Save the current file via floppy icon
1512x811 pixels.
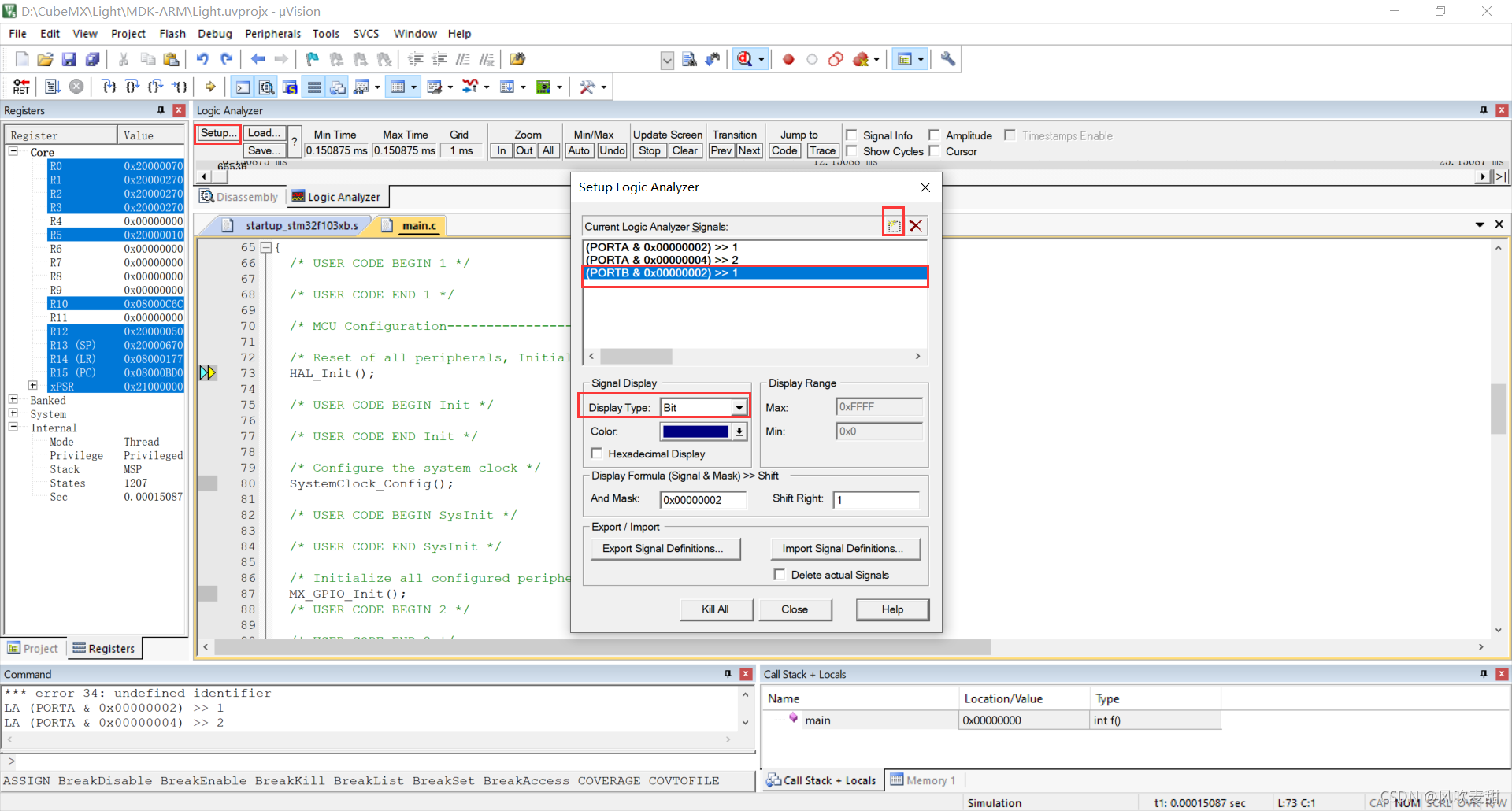(69, 59)
